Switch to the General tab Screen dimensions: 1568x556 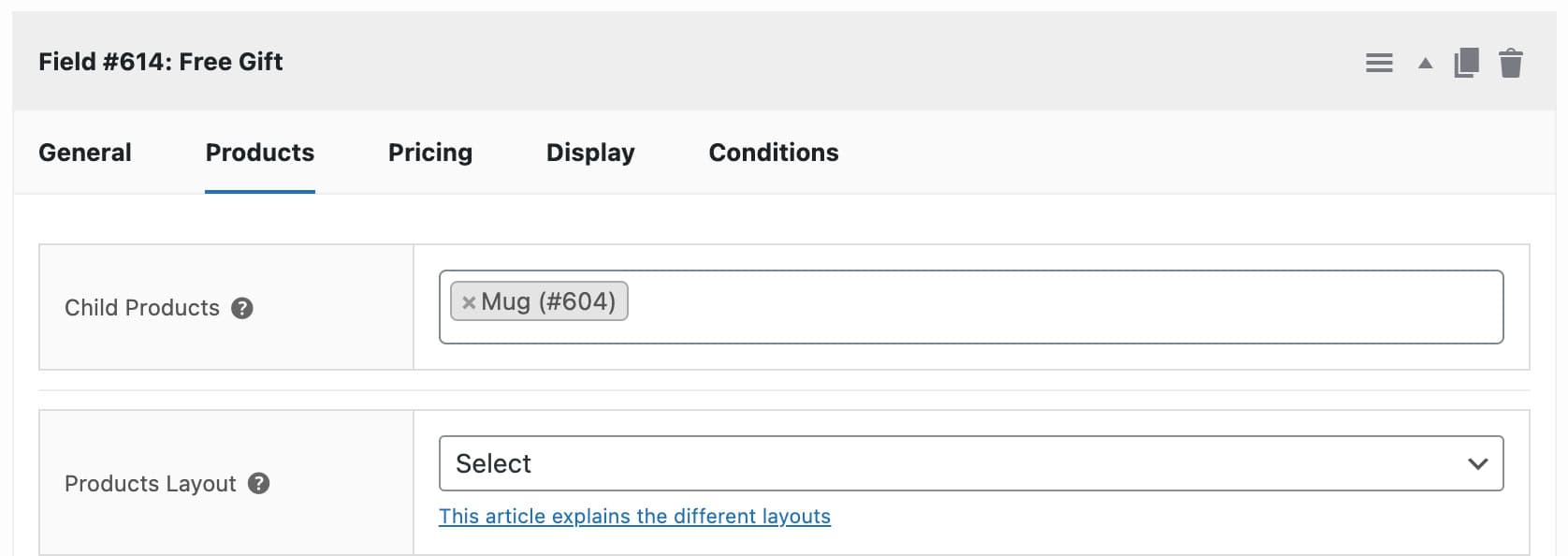[84, 152]
